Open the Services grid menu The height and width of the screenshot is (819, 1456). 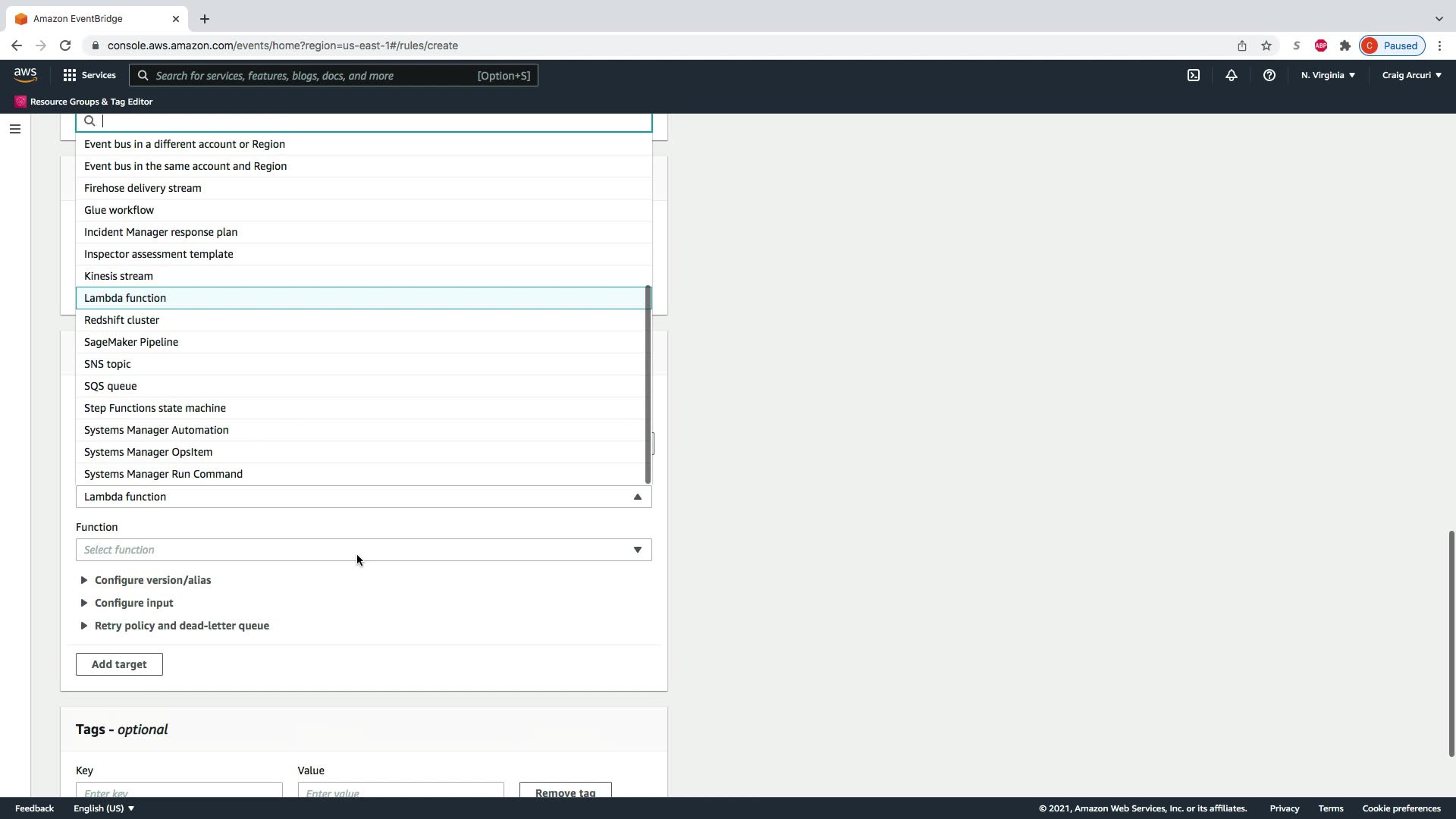[89, 75]
